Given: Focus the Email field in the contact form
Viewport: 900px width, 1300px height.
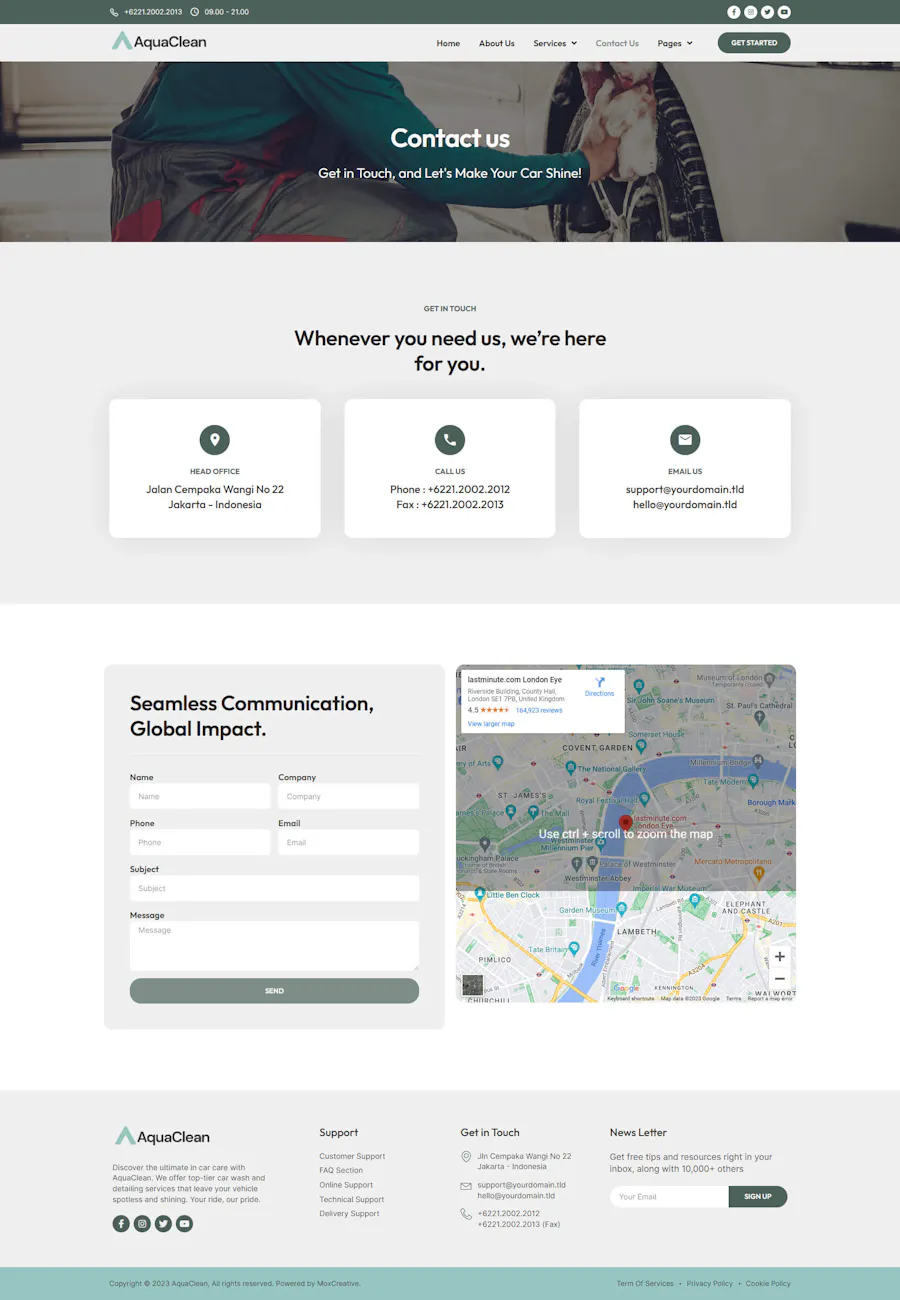Looking at the screenshot, I should [x=348, y=842].
